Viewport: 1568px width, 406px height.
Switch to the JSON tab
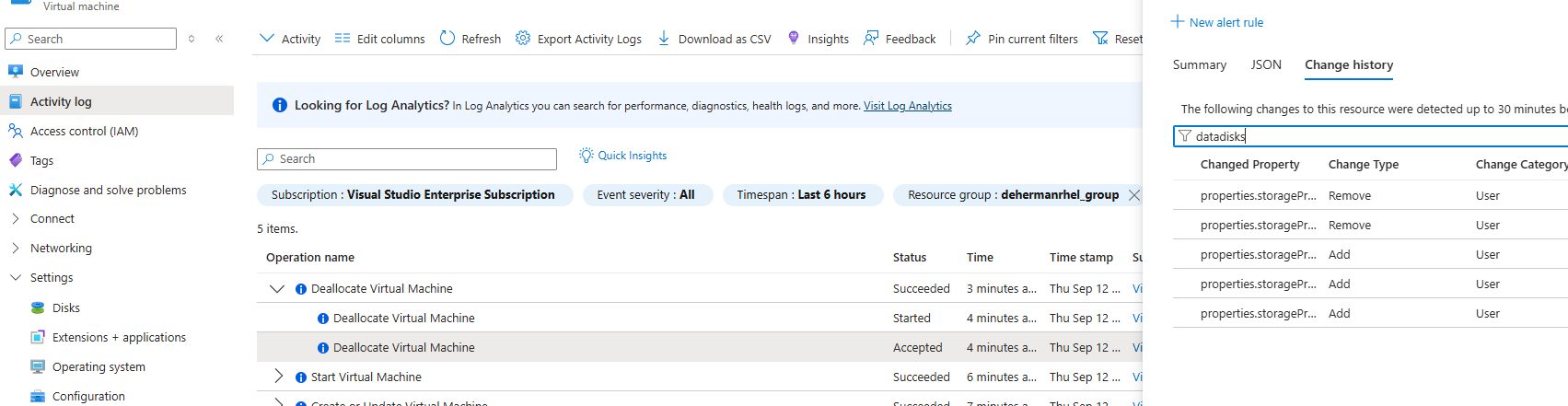pyautogui.click(x=1266, y=64)
